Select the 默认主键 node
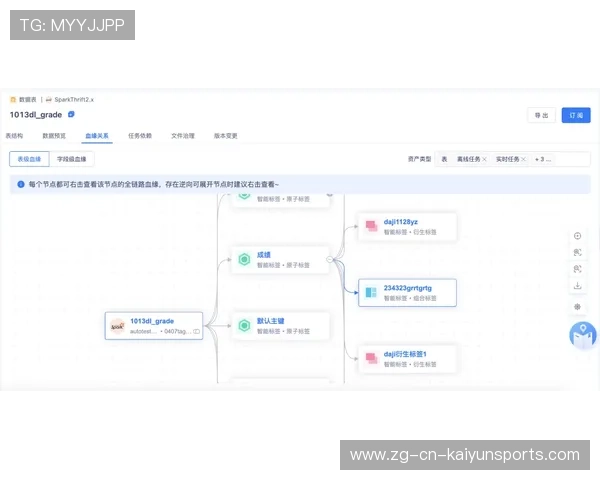Image resolution: width=600 pixels, height=480 pixels. pos(280,326)
